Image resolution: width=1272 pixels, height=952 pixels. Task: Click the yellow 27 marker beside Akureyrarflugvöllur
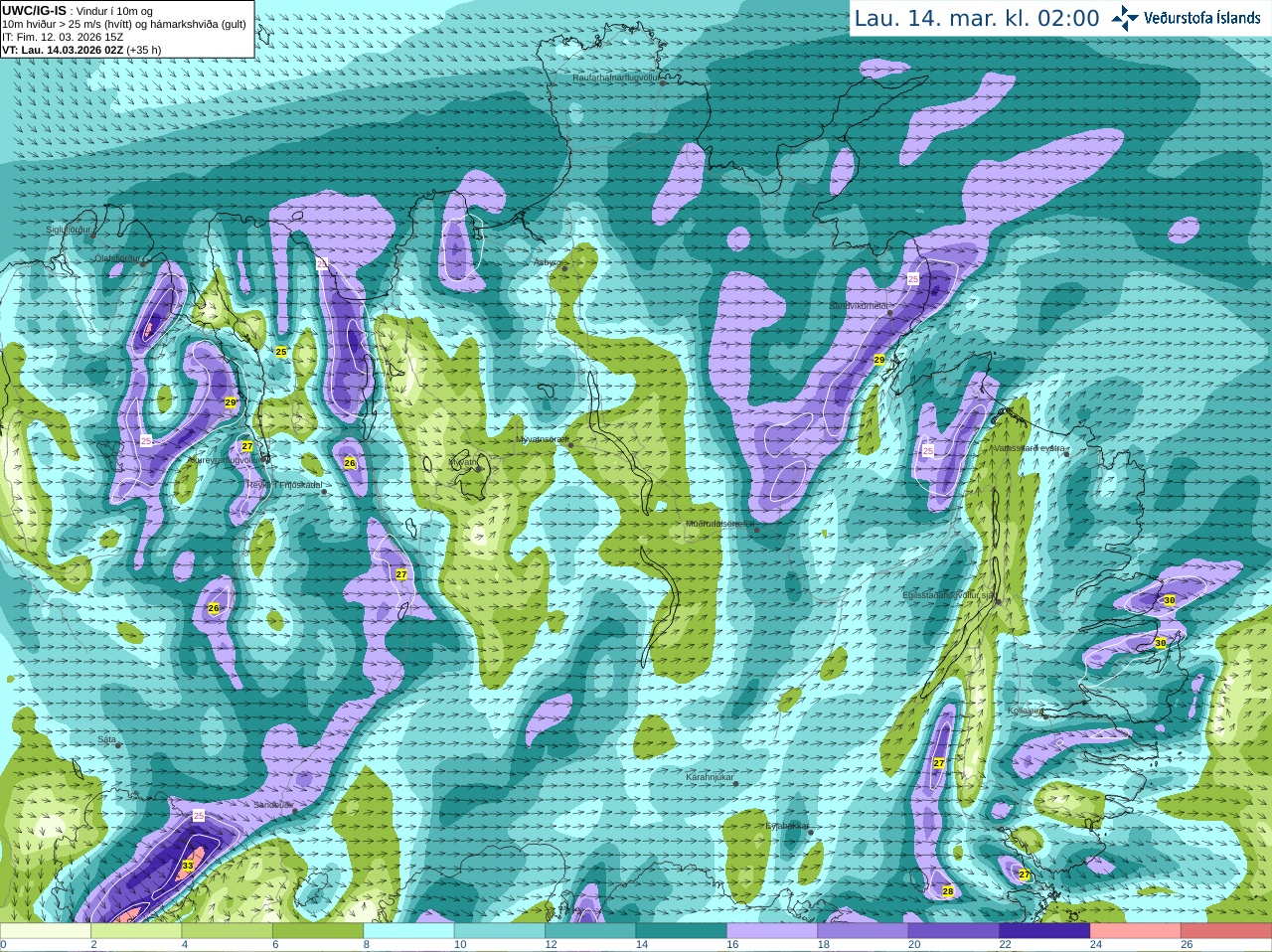click(247, 447)
